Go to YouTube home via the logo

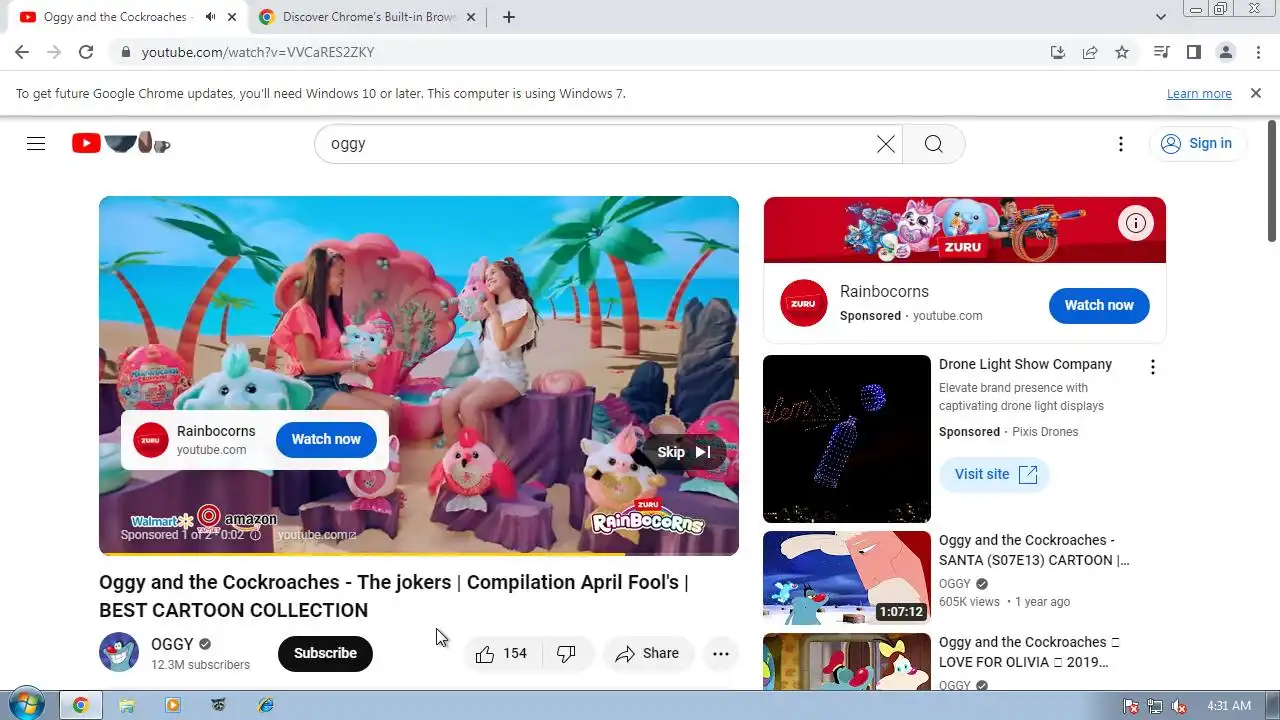tap(121, 143)
